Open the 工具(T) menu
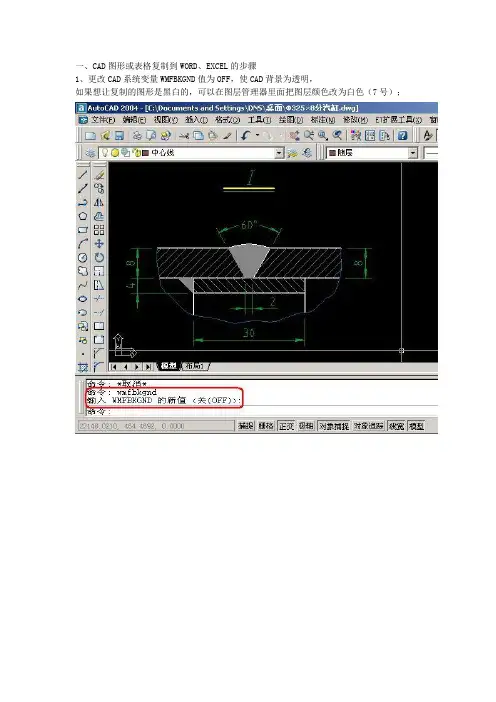 point(260,120)
